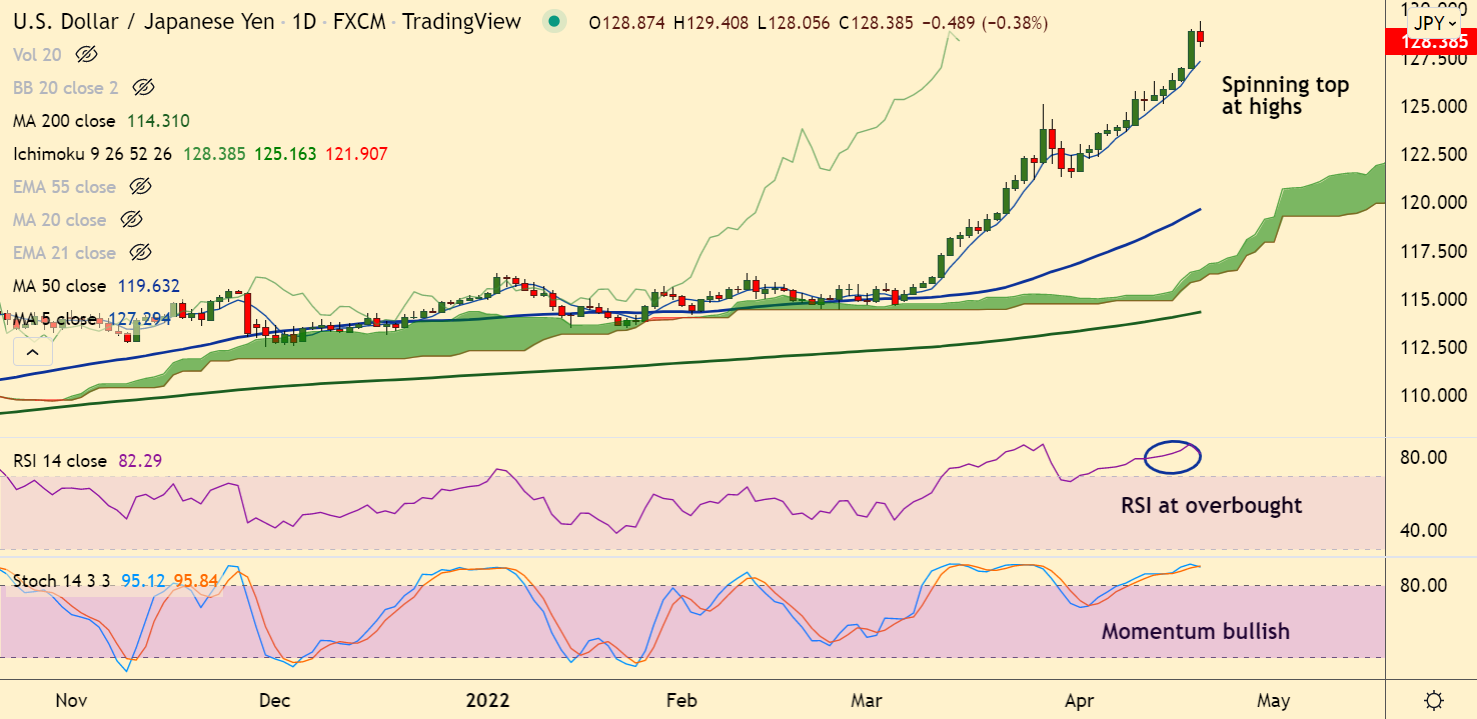Viewport: 1477px width, 719px height.
Task: Click the 2022 label on the time axis
Action: click(x=487, y=700)
